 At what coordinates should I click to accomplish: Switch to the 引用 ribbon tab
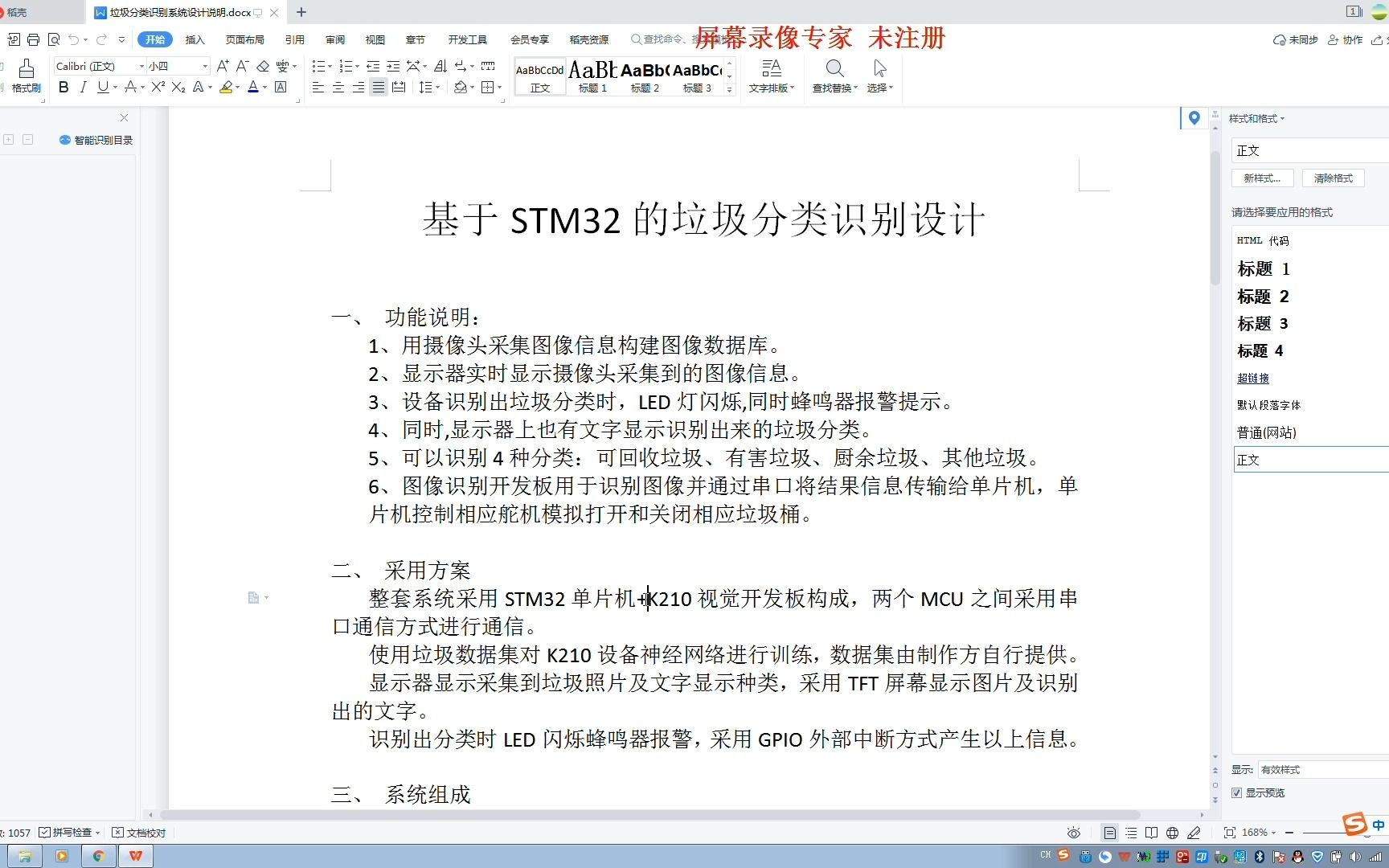294,39
